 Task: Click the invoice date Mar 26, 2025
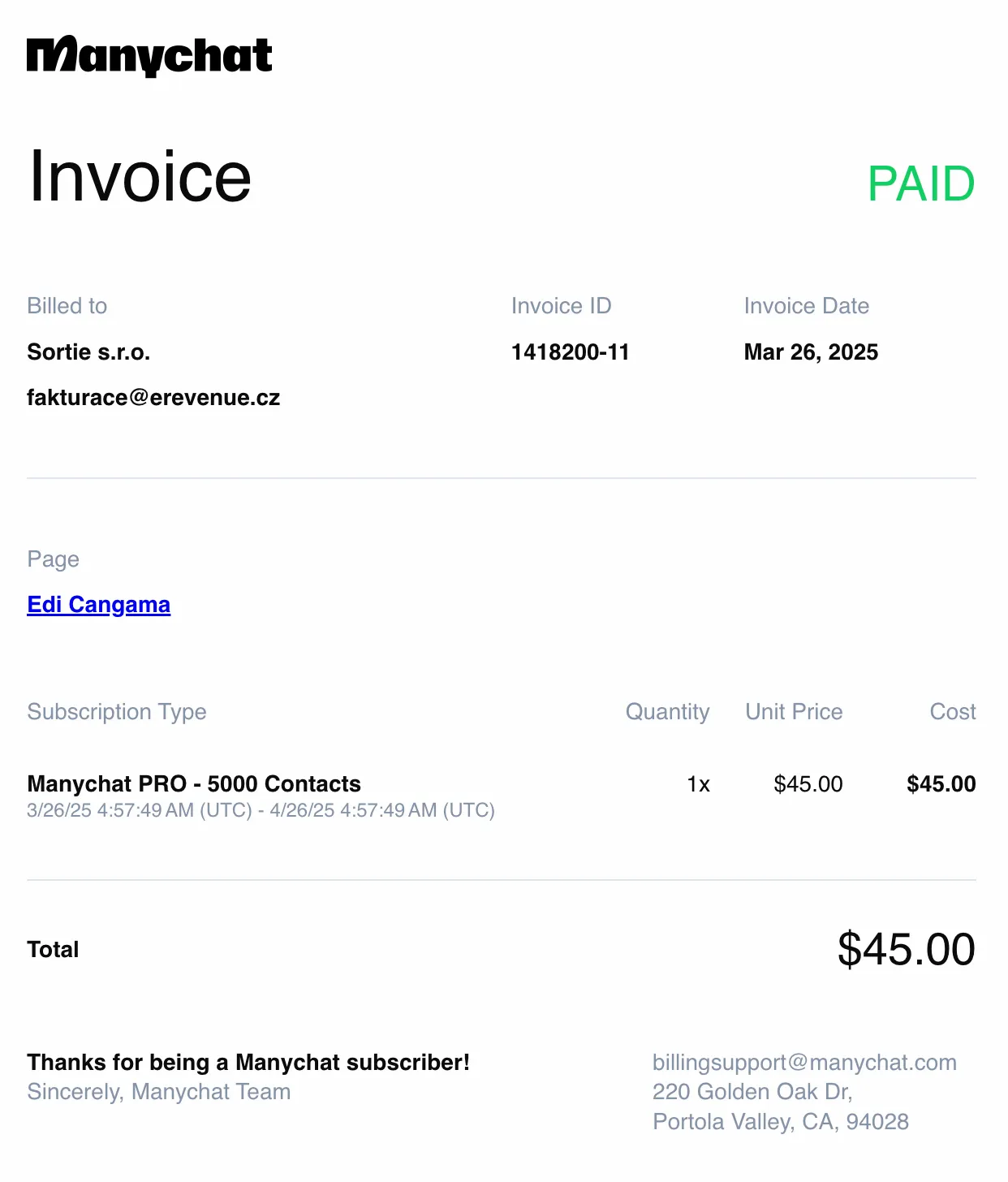click(x=811, y=352)
